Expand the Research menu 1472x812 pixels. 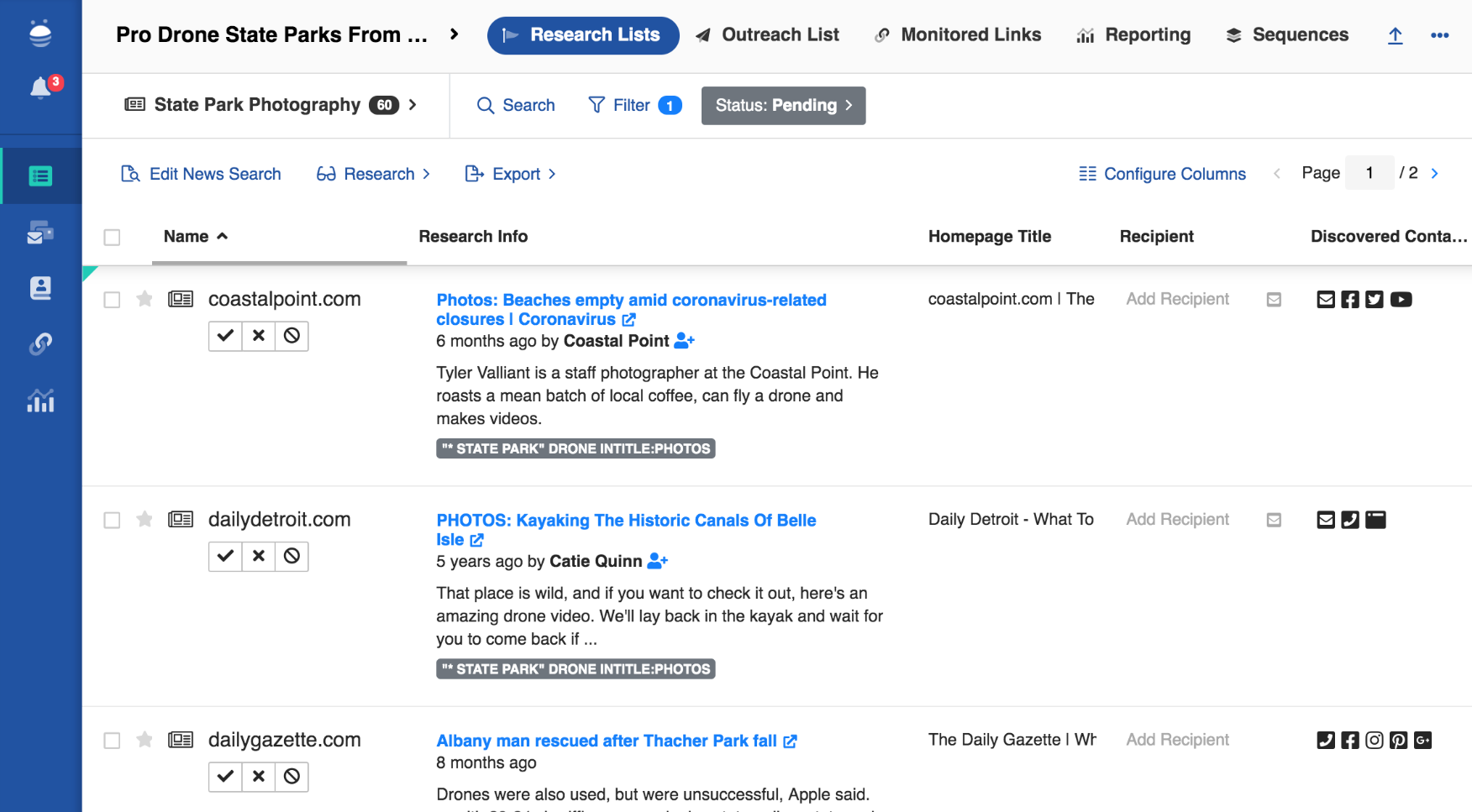pos(373,174)
